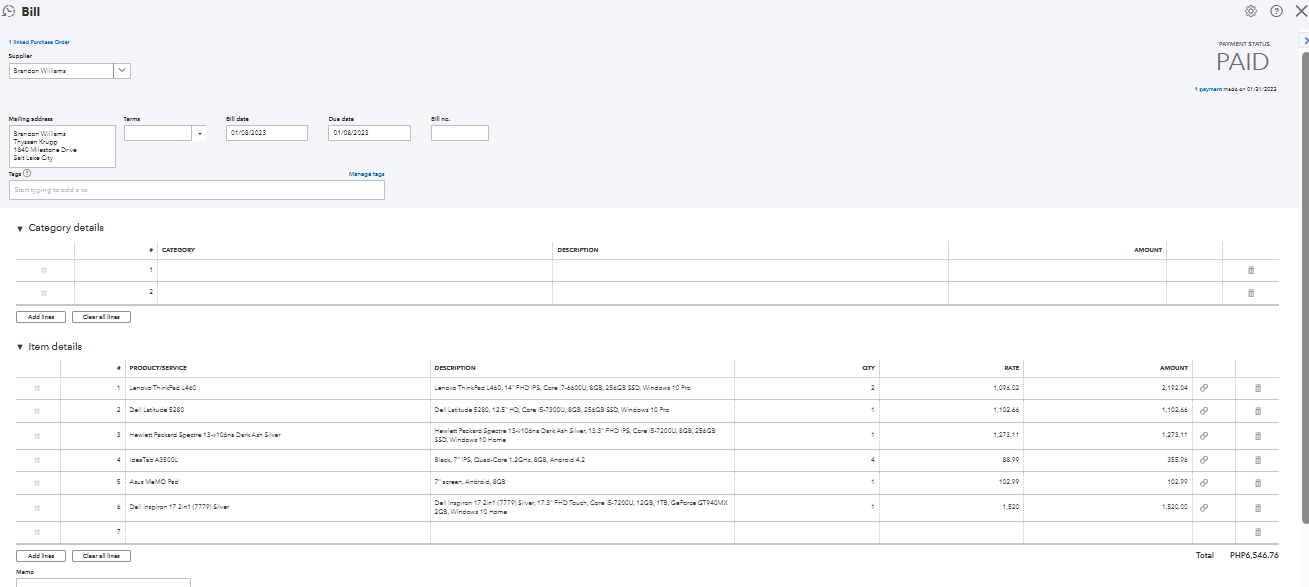Delete category line 1 with trash icon
The width and height of the screenshot is (1309, 587).
(1250, 270)
